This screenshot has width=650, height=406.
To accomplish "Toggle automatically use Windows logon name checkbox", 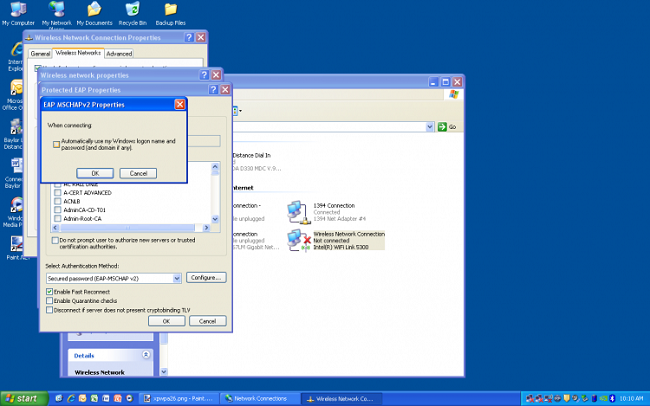I will click(56, 144).
